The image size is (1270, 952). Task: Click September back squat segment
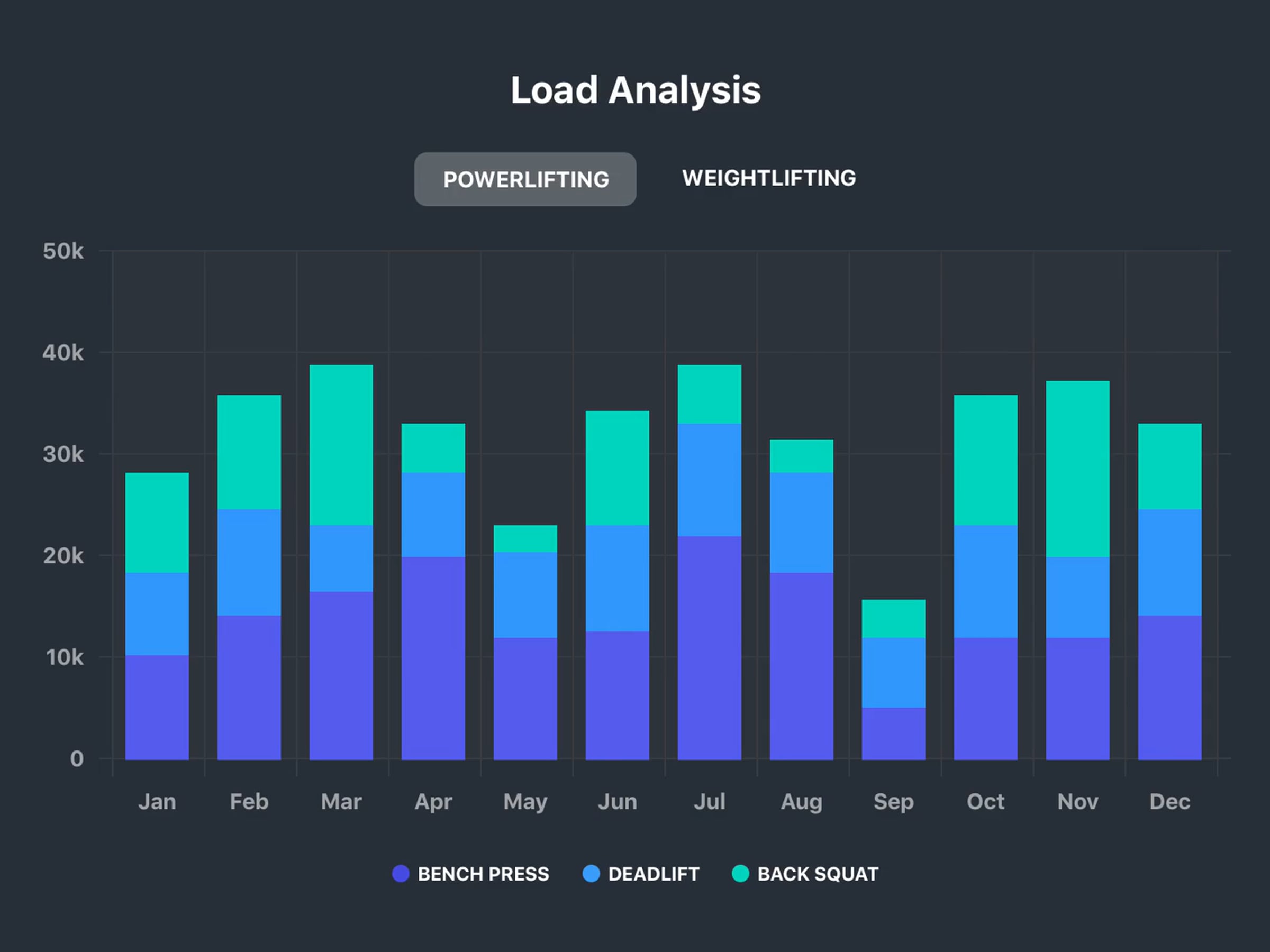tap(893, 618)
